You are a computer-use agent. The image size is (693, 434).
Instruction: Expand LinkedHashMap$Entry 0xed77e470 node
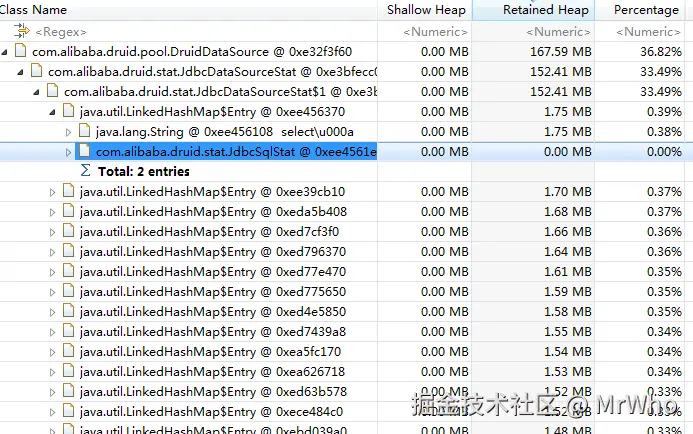(x=52, y=272)
